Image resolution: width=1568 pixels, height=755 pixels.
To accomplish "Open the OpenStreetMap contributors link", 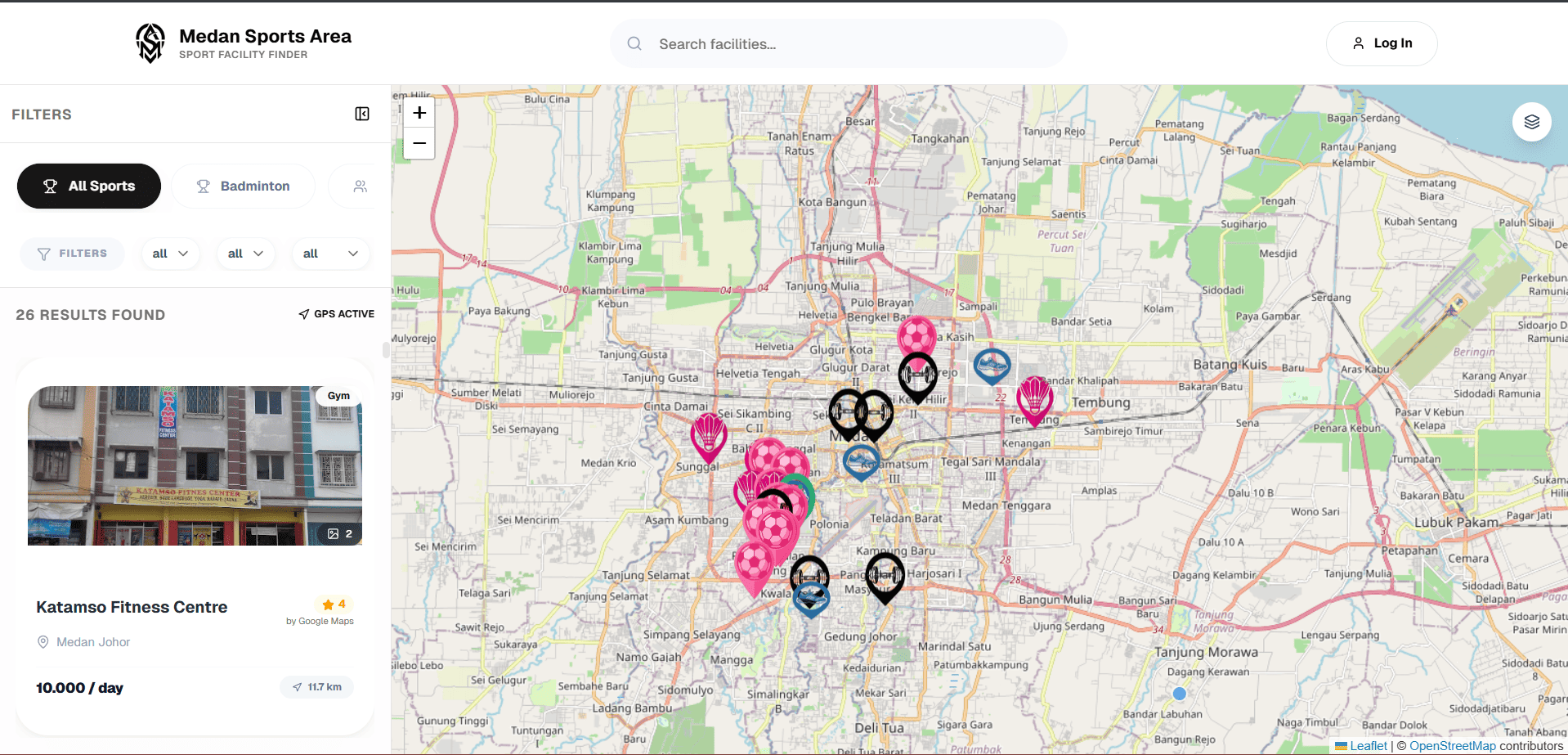I will [1452, 746].
